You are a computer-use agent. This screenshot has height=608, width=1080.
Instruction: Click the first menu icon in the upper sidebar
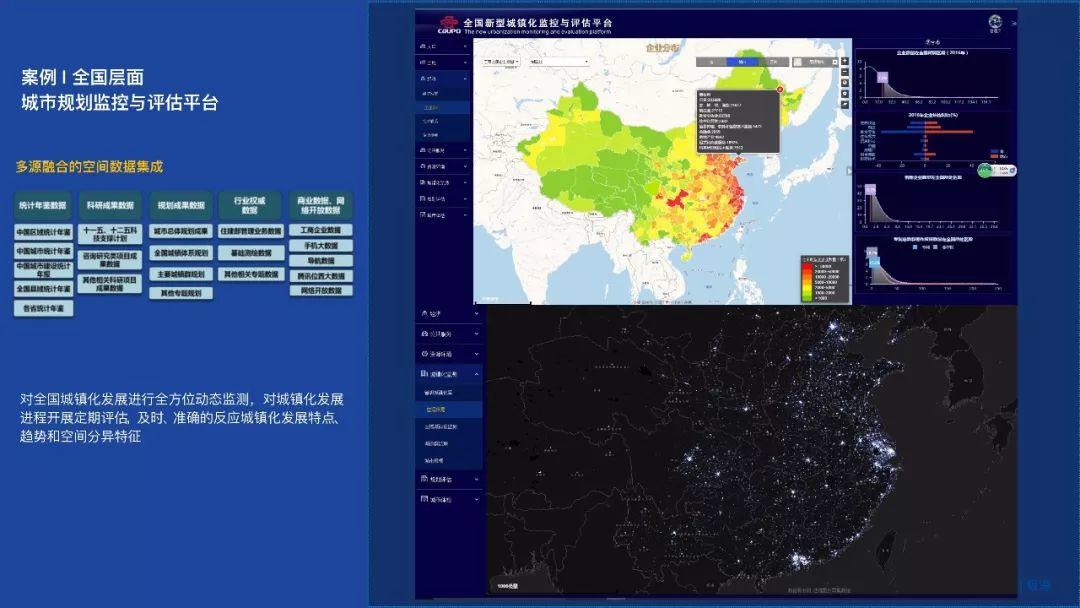(423, 46)
